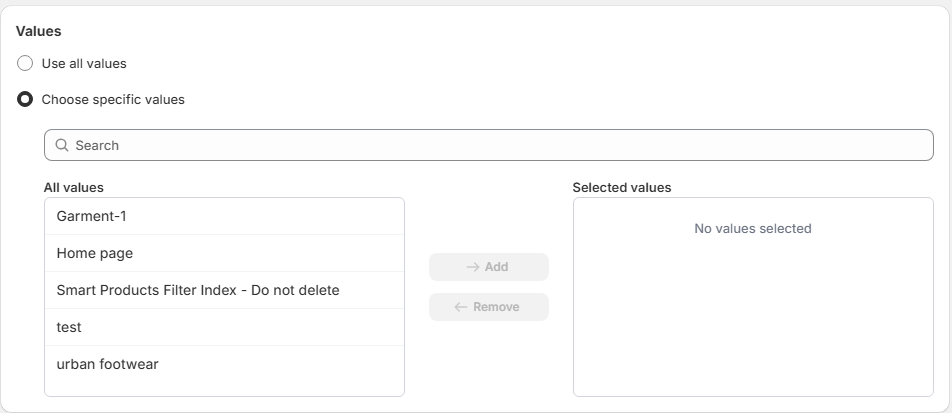Image resolution: width=952 pixels, height=413 pixels.
Task: Highlight 'urban footwear' in All values
Action: click(107, 364)
